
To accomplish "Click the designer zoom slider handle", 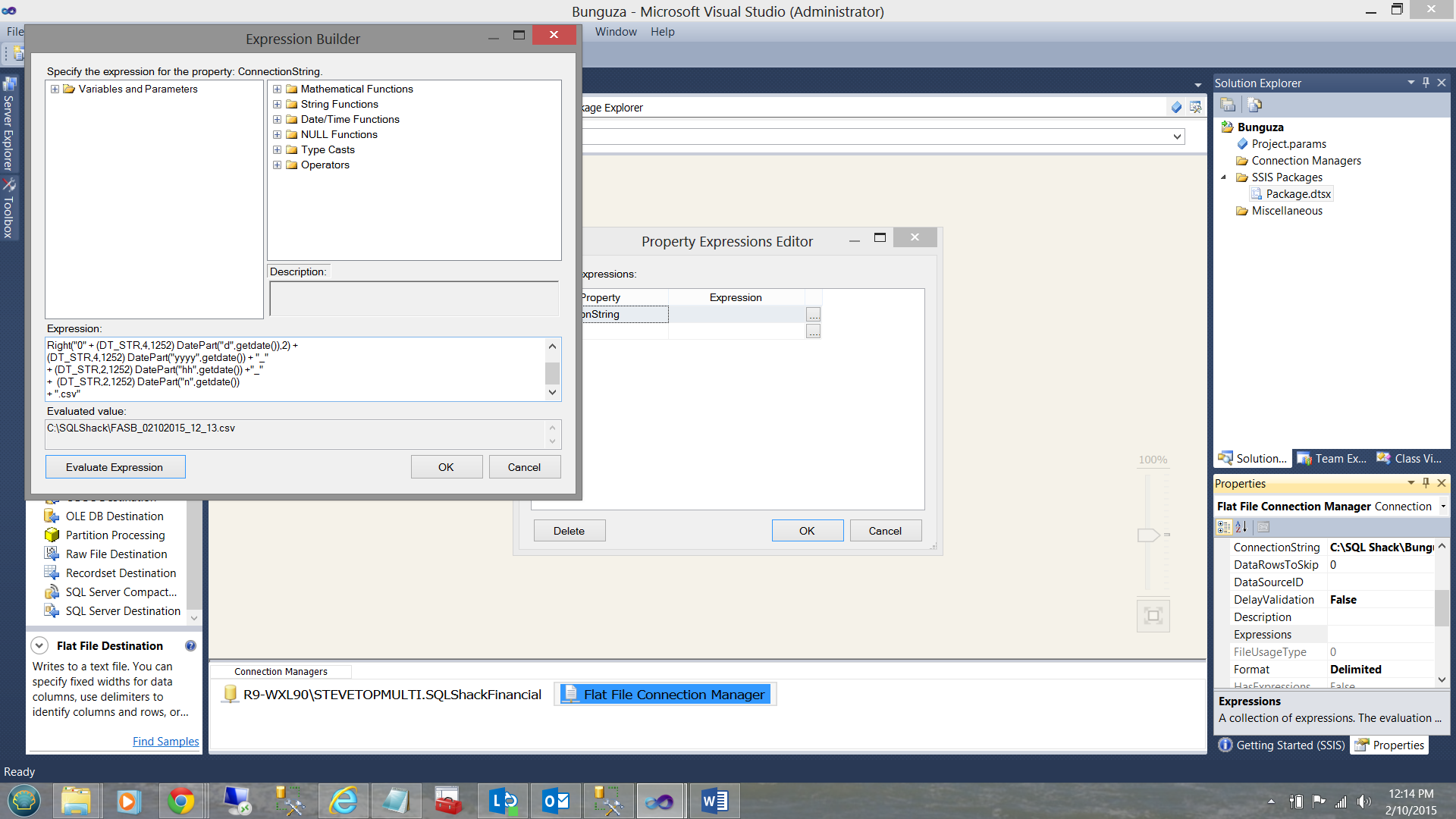I will (1148, 535).
